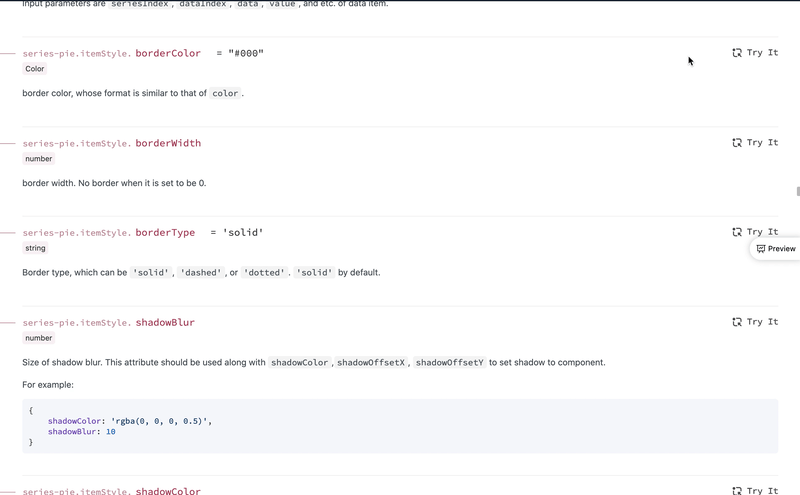Image resolution: width=800 pixels, height=495 pixels.
Task: Click the shadowOffsetY code word
Action: coord(449,362)
